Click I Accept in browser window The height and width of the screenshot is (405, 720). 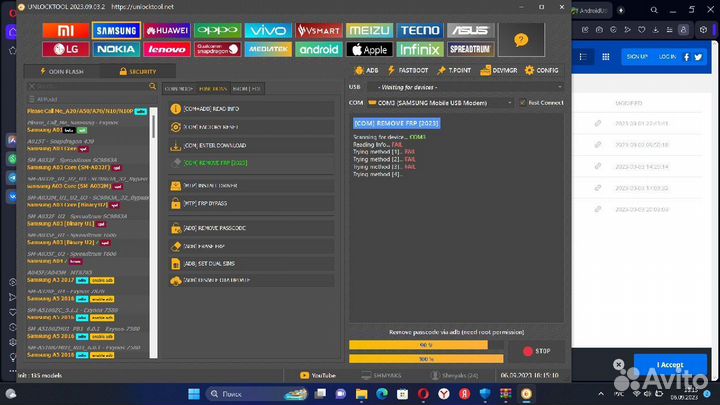click(x=670, y=365)
